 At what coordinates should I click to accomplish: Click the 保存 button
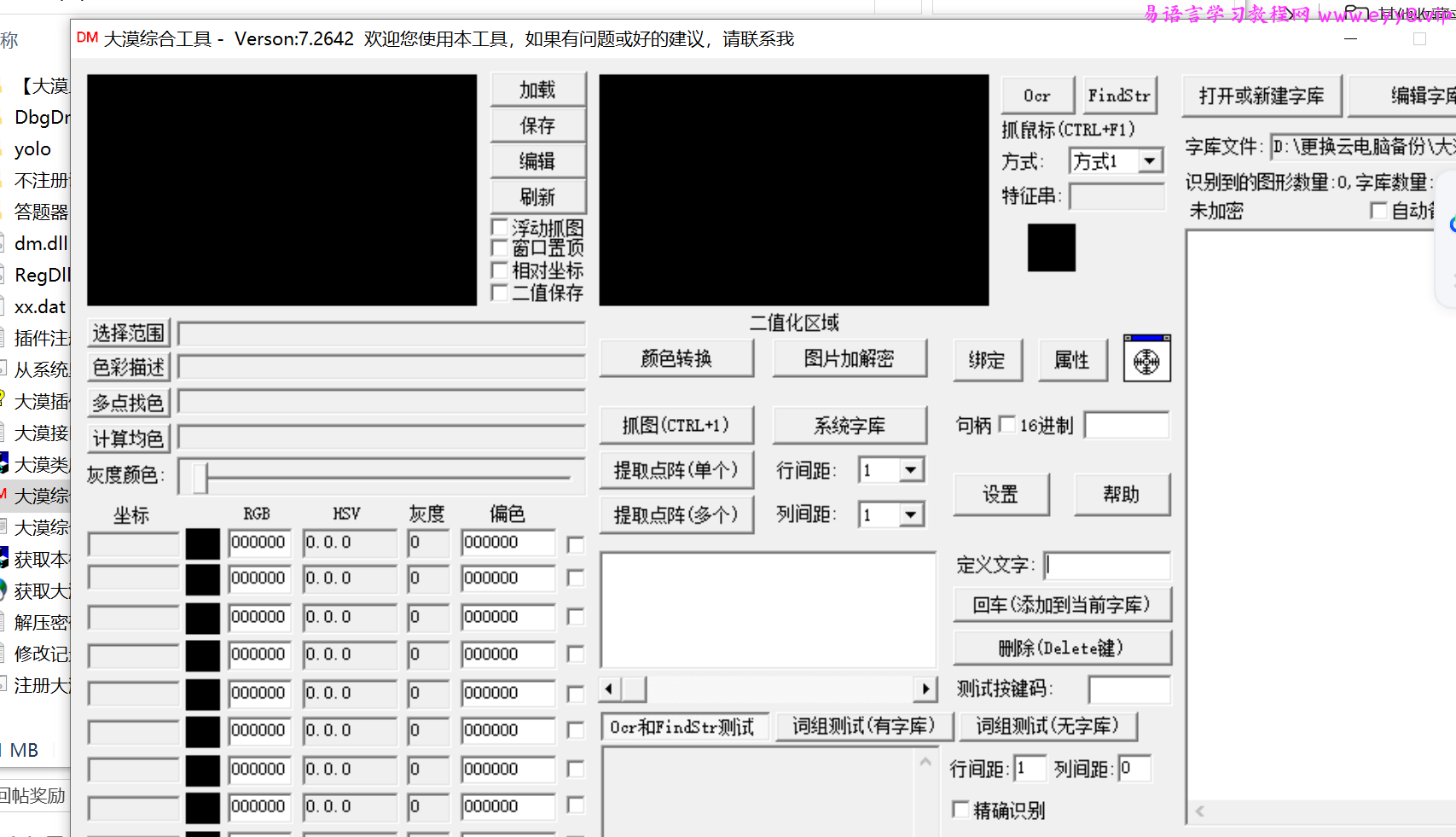[538, 125]
